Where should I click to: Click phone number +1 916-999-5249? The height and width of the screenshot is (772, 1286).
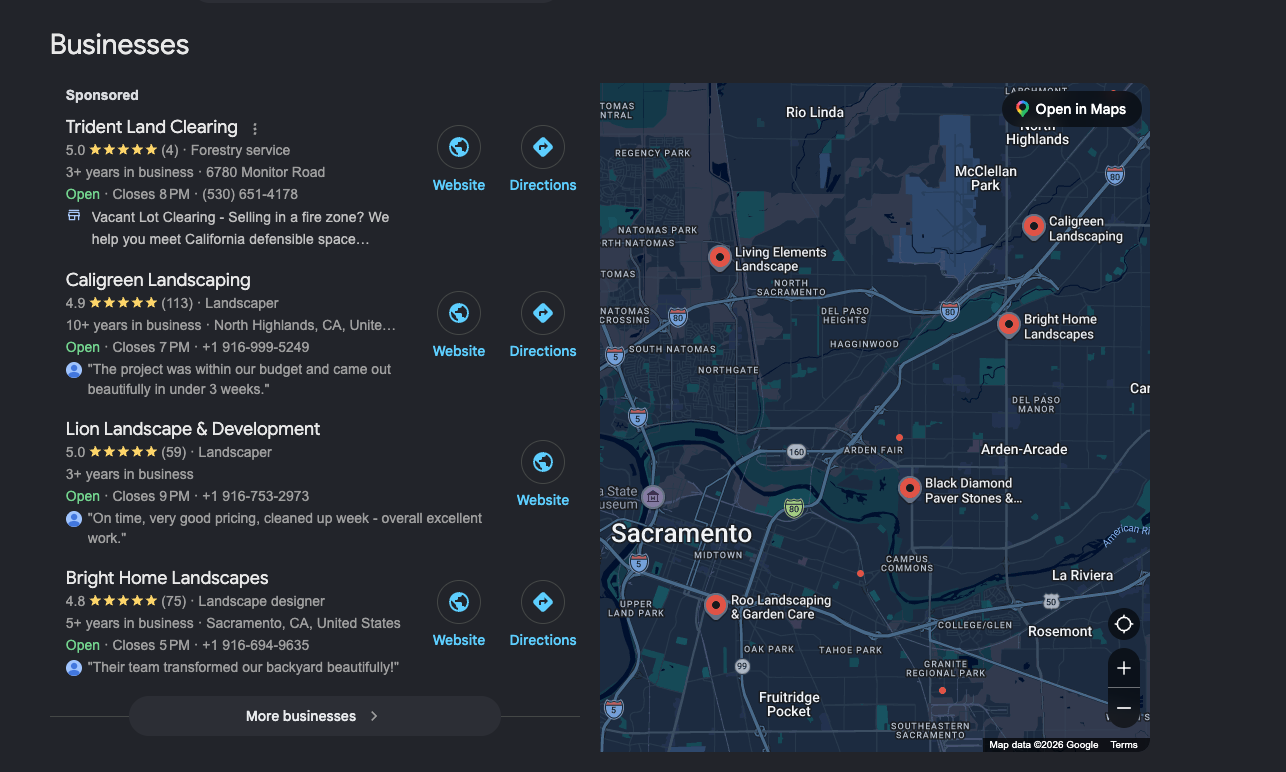pyautogui.click(x=255, y=347)
